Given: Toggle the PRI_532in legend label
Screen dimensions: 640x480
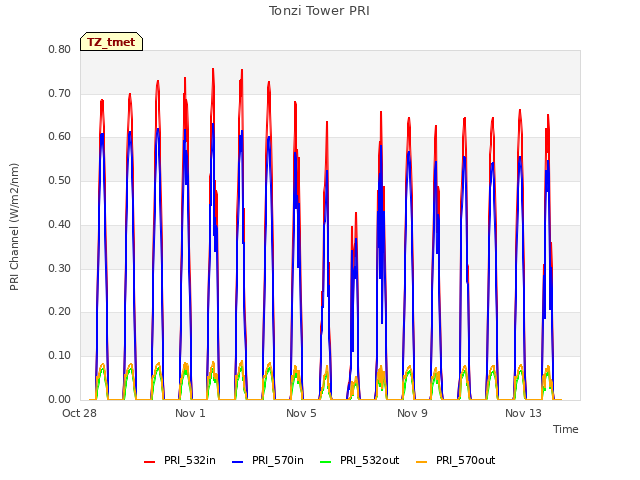Looking at the screenshot, I should pos(190,460).
